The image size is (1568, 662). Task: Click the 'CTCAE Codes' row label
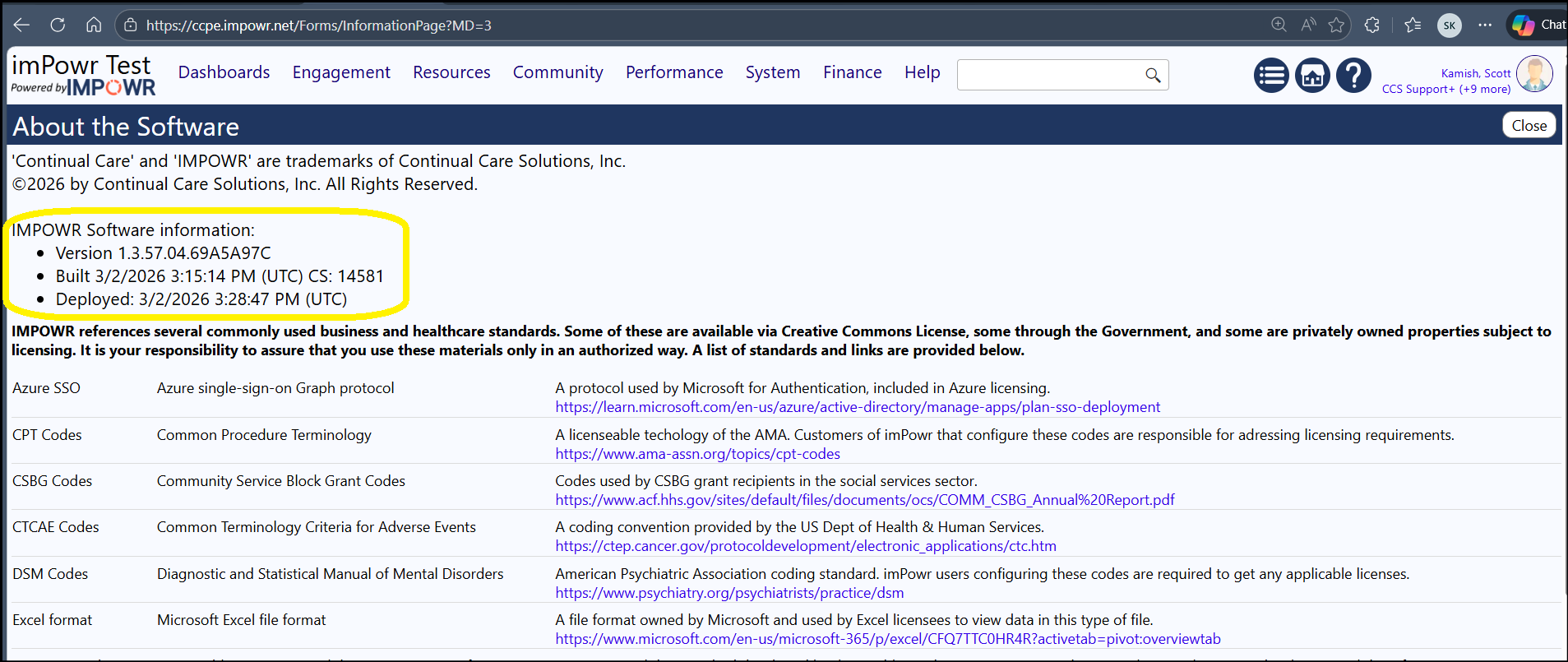[55, 527]
